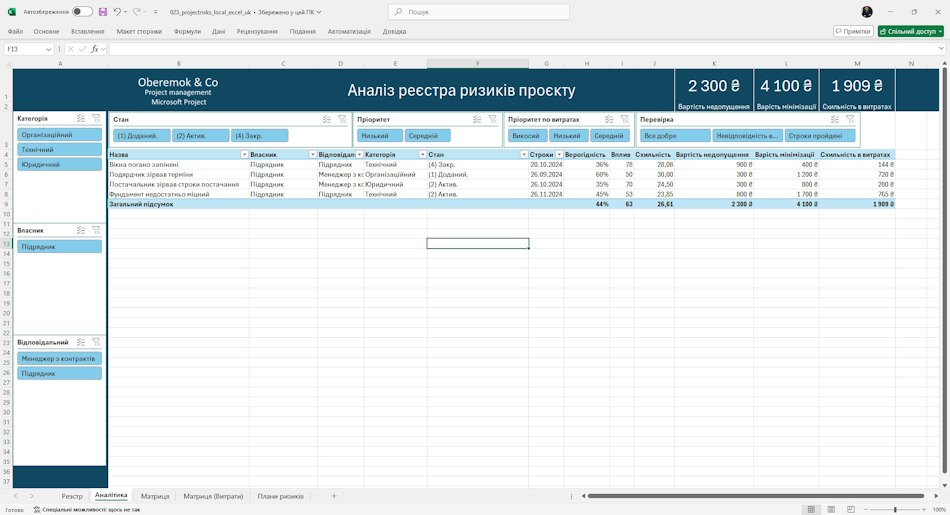Switch to the Матриця (Витрати) sheet tab

(213, 496)
